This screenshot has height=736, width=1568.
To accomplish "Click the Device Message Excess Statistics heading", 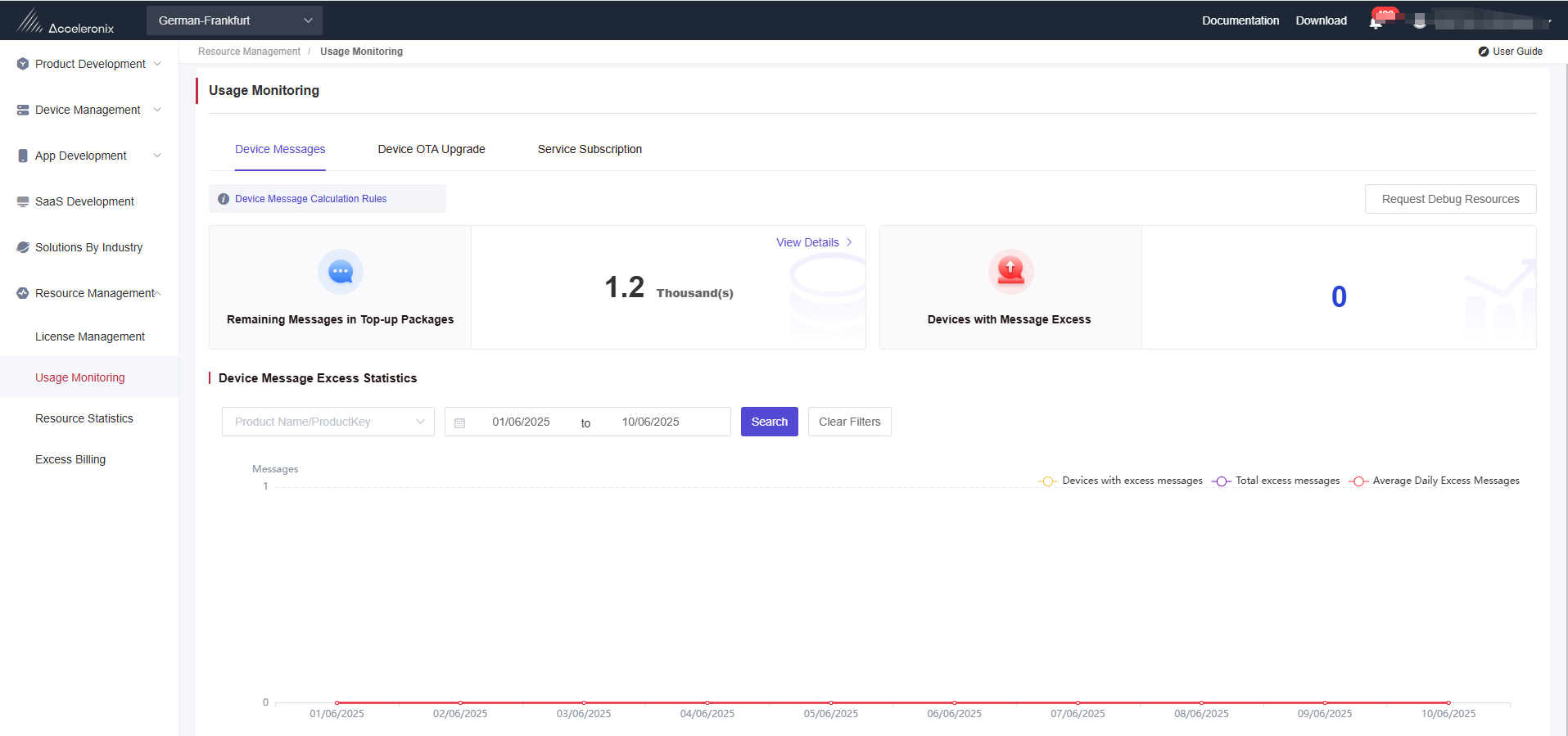I will [318, 378].
